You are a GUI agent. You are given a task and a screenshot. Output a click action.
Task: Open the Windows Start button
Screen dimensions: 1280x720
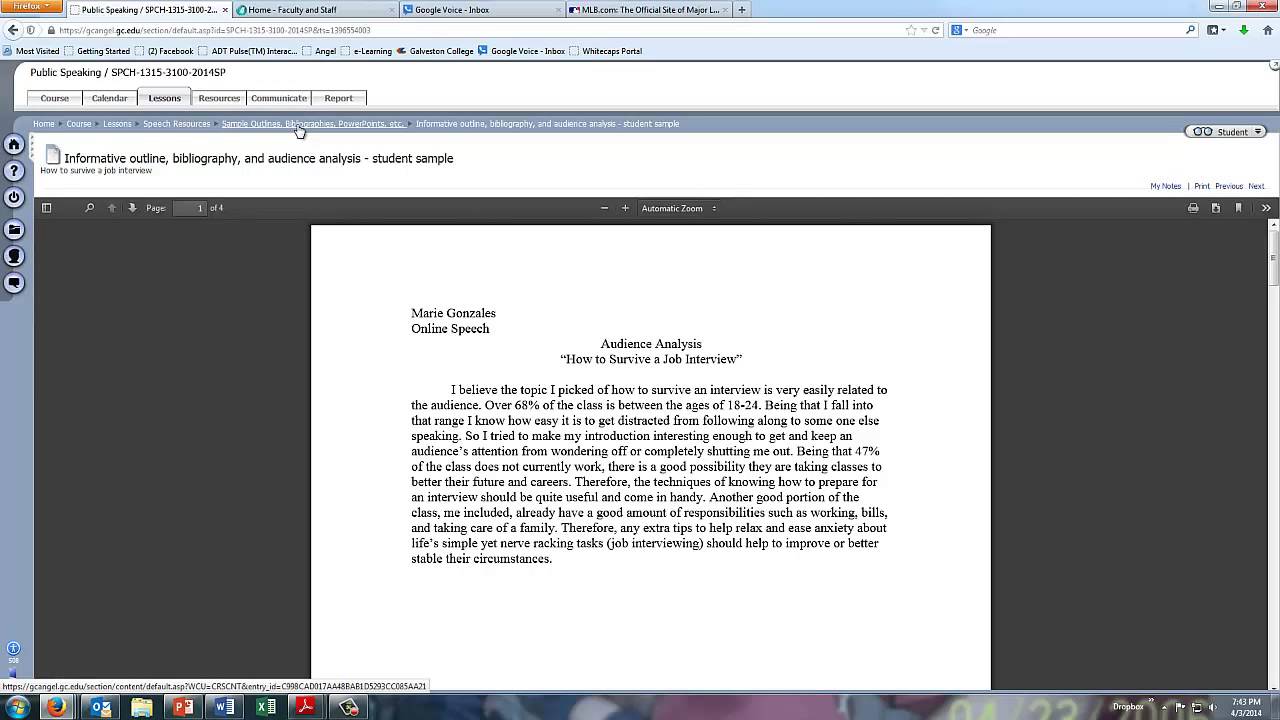click(17, 706)
